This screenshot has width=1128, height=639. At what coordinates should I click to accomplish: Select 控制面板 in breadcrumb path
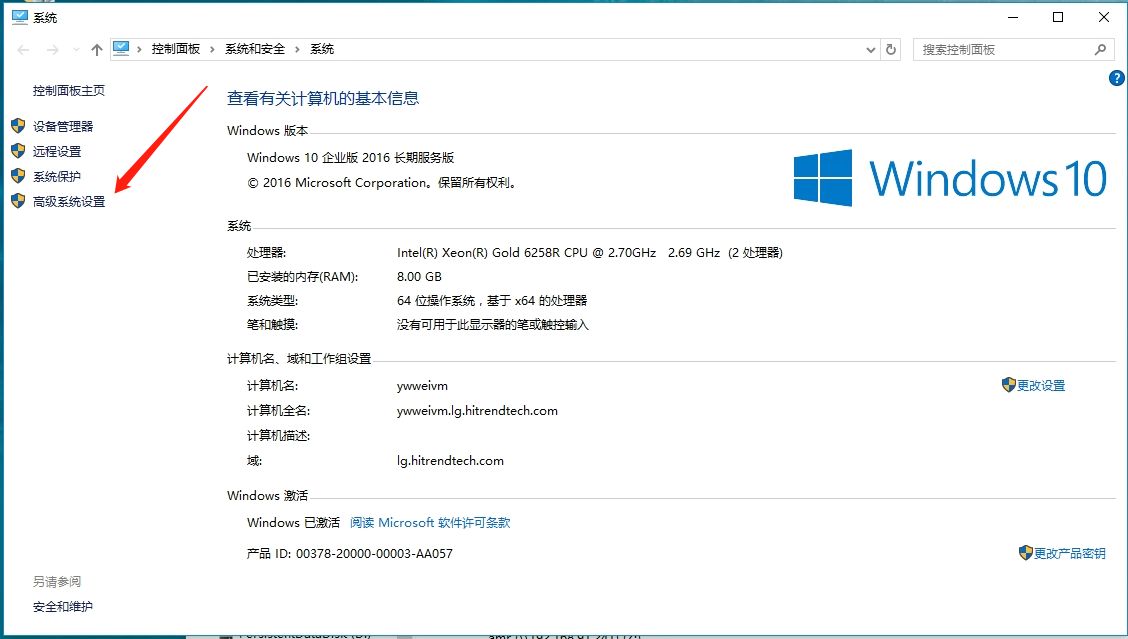(176, 49)
